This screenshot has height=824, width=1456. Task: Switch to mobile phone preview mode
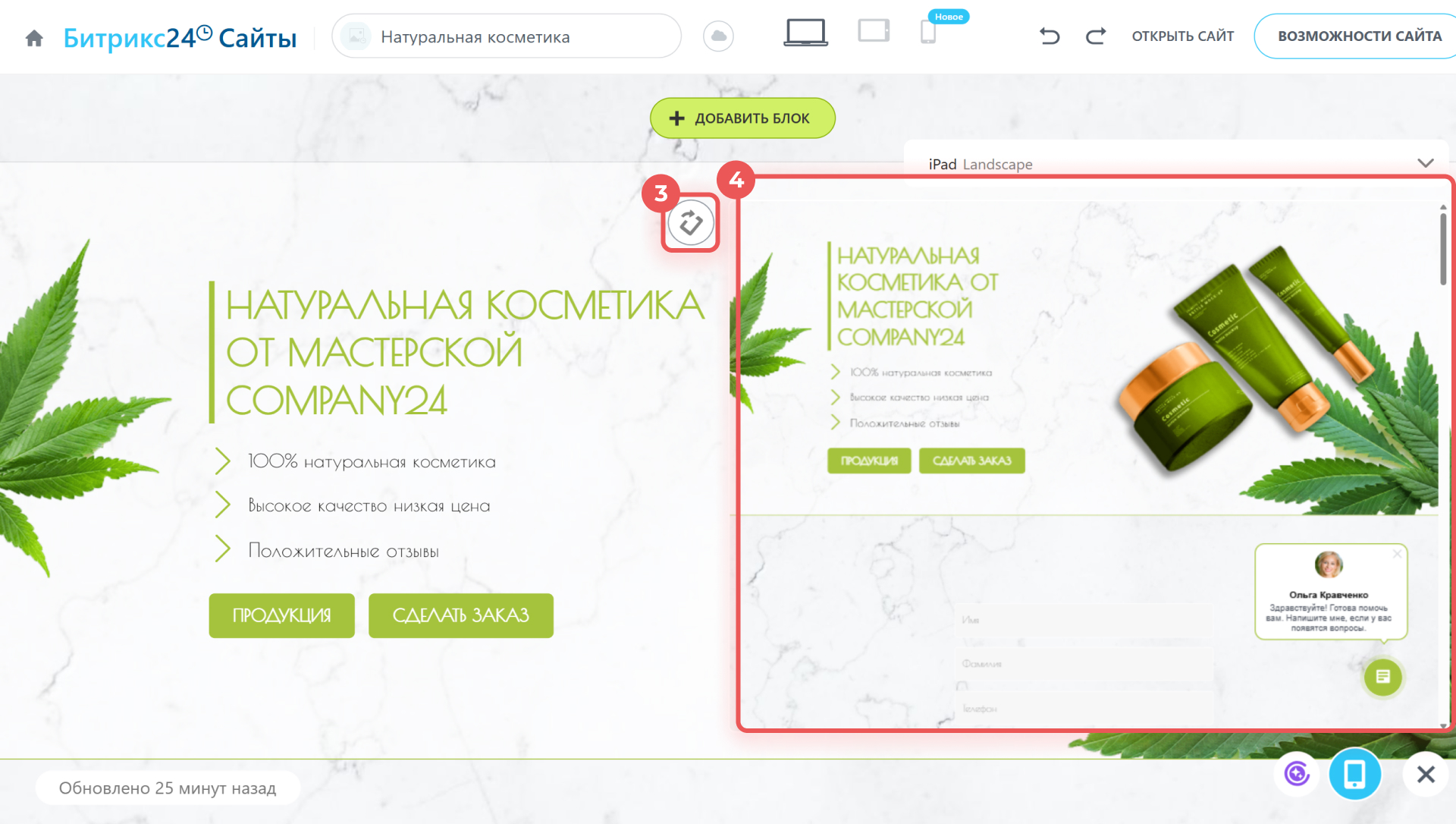pyautogui.click(x=928, y=32)
